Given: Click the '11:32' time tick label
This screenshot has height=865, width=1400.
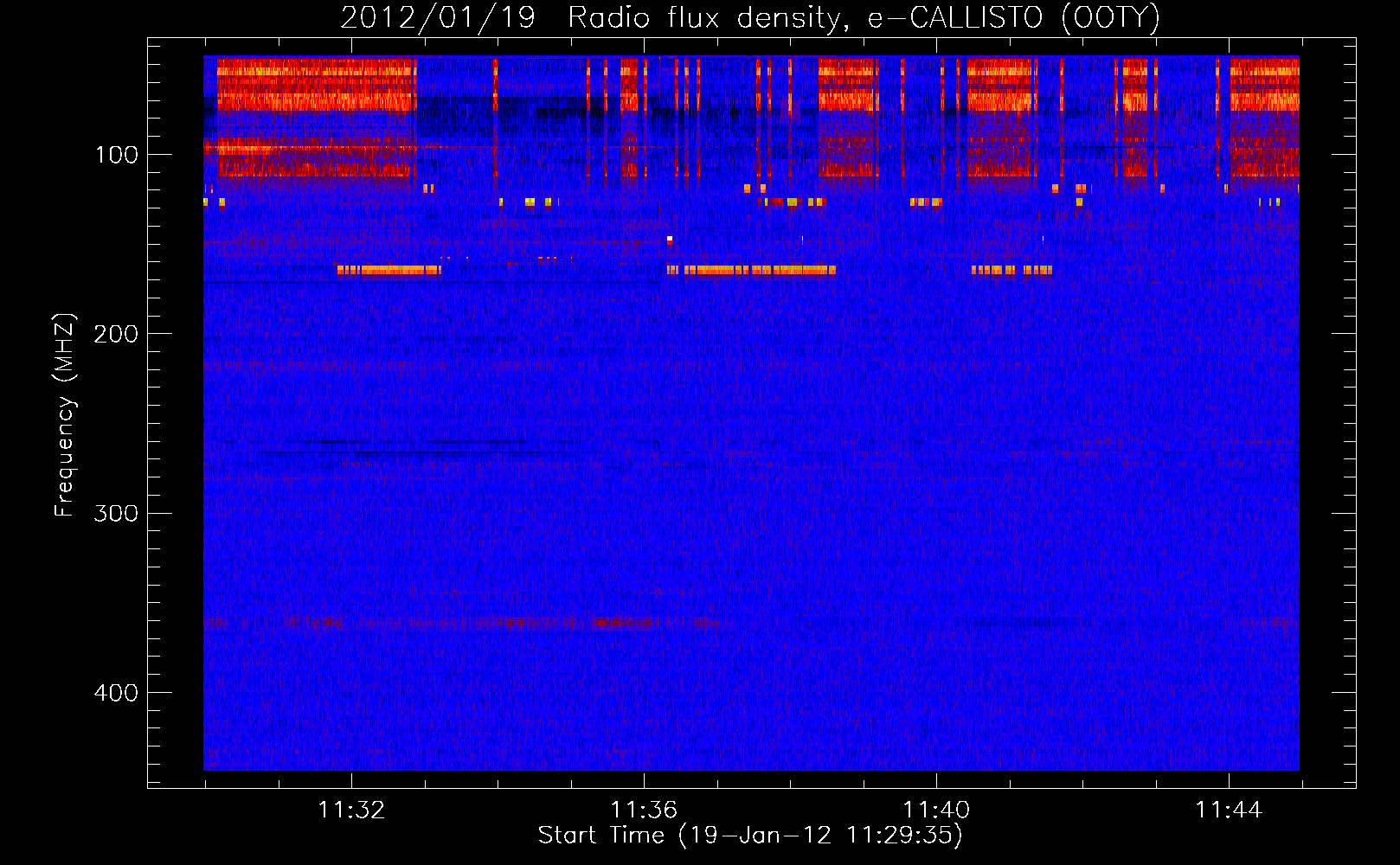Looking at the screenshot, I should (351, 811).
